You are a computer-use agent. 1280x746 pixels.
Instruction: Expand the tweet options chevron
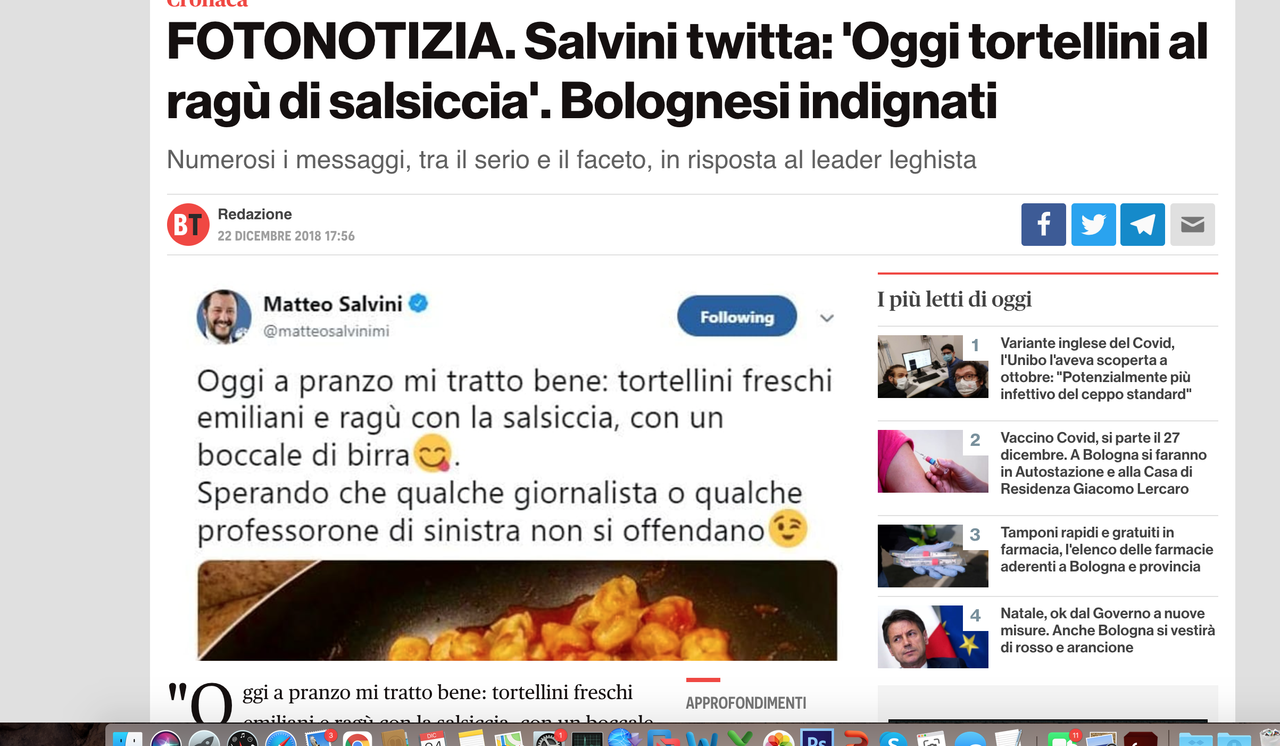click(827, 318)
